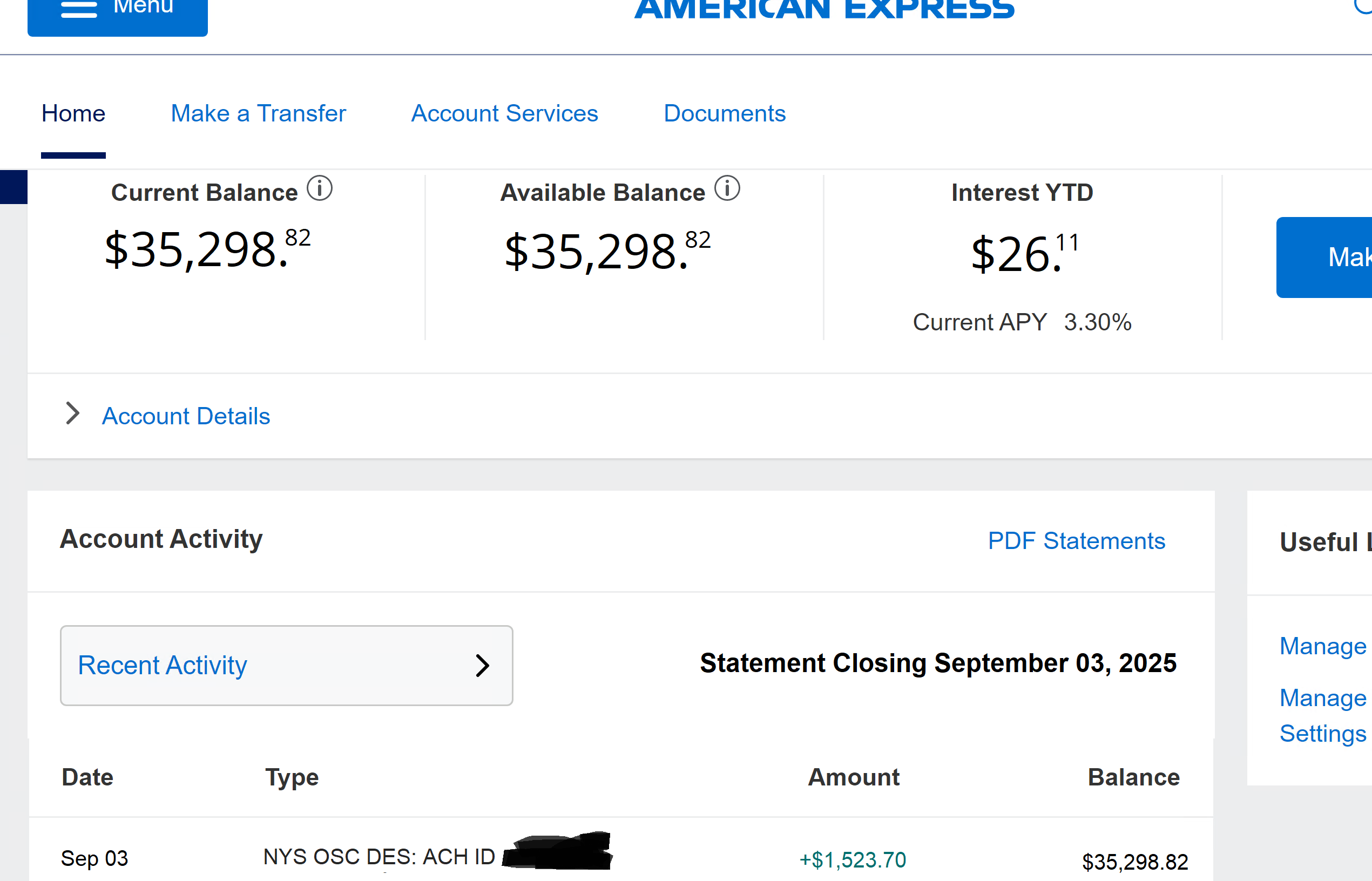1372x881 pixels.
Task: Open the Manage Settings link
Action: point(1323,716)
